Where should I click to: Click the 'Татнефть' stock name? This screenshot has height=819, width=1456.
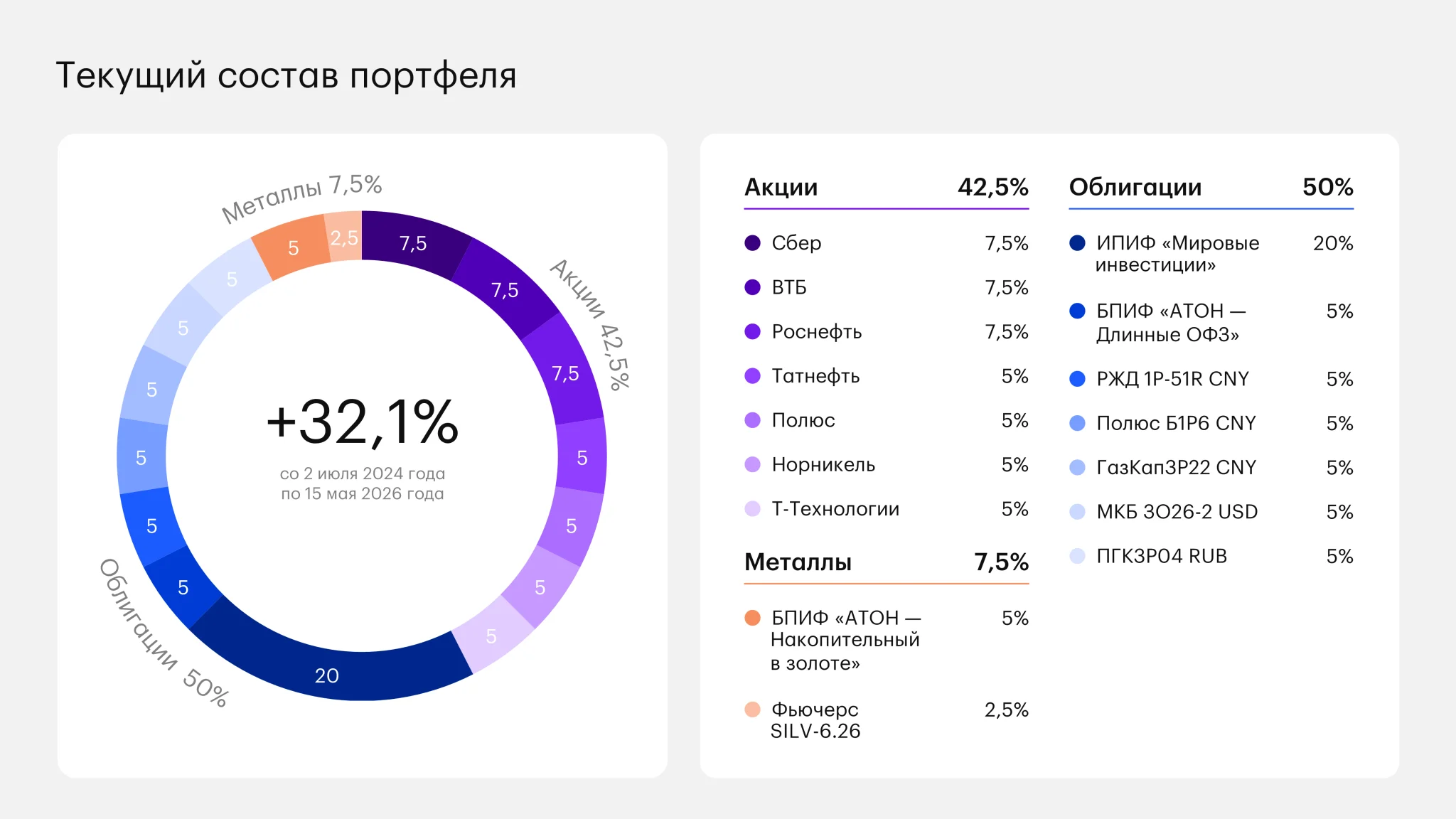point(816,376)
